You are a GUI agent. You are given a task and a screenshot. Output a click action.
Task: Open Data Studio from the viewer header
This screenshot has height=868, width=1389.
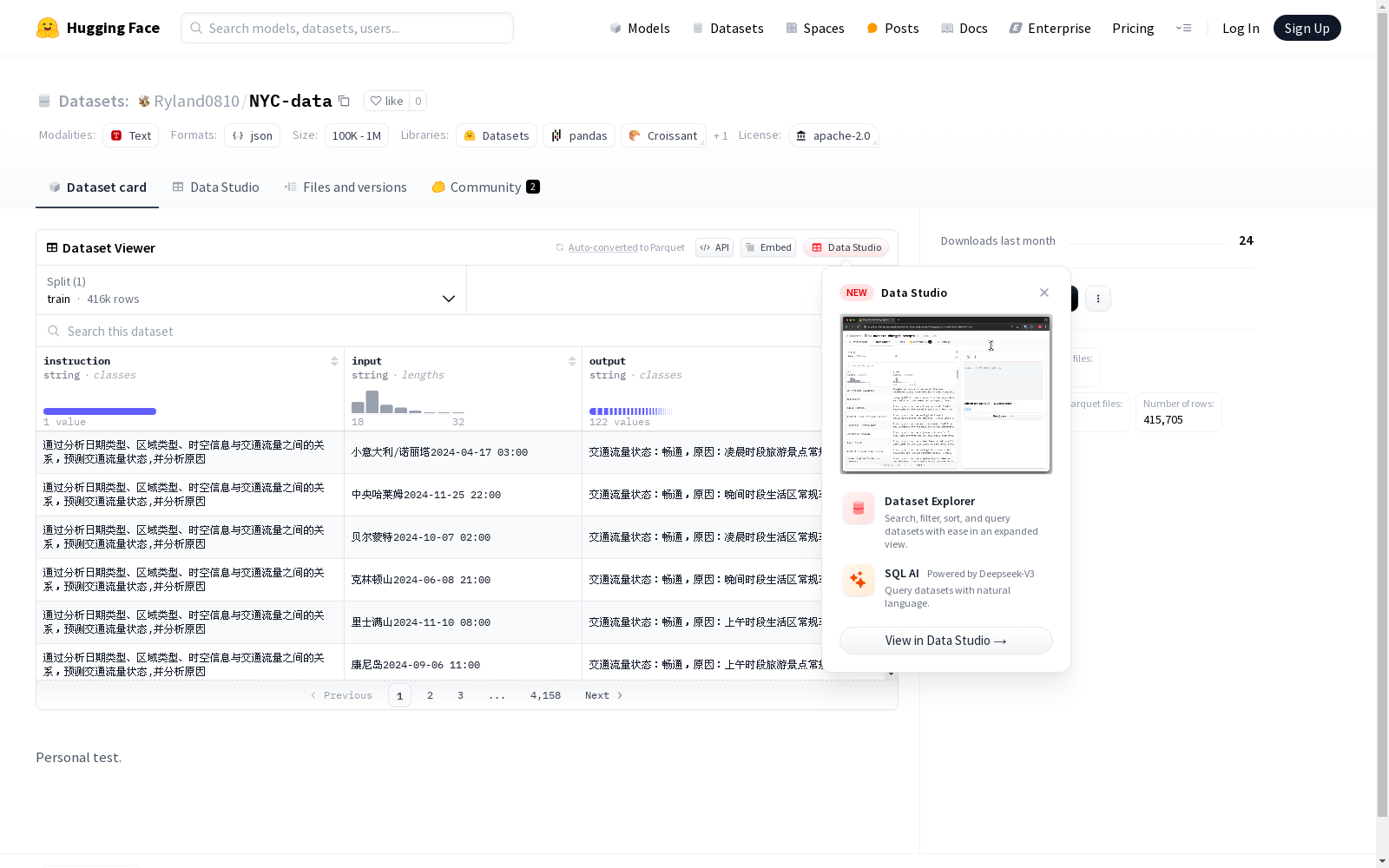coord(846,247)
